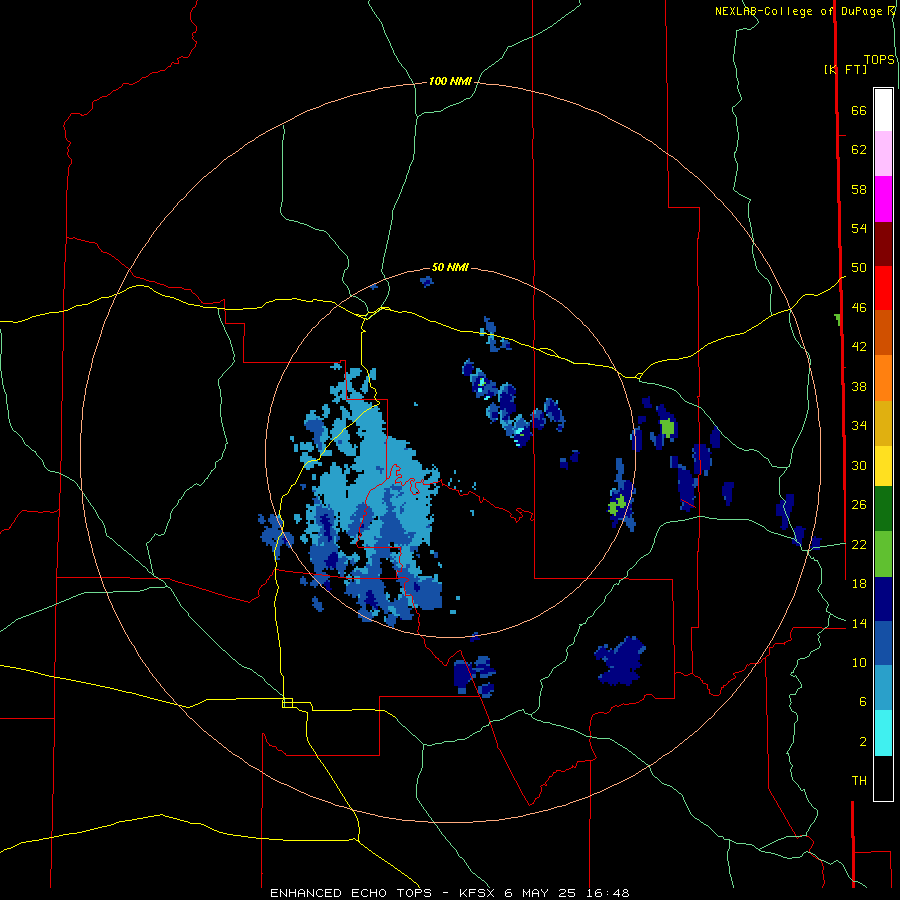Click the '50 NMI' range ring label
900x900 pixels.
click(450, 267)
